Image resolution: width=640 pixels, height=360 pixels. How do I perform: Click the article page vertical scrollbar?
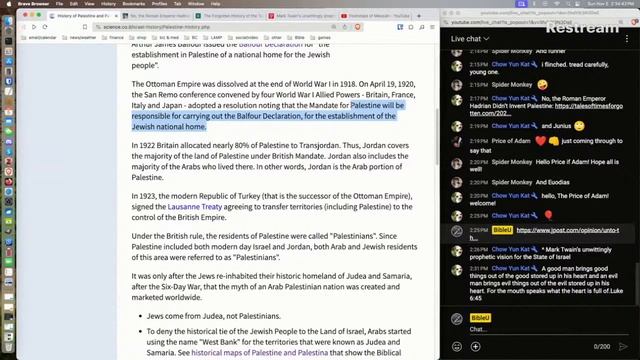click(x=437, y=138)
